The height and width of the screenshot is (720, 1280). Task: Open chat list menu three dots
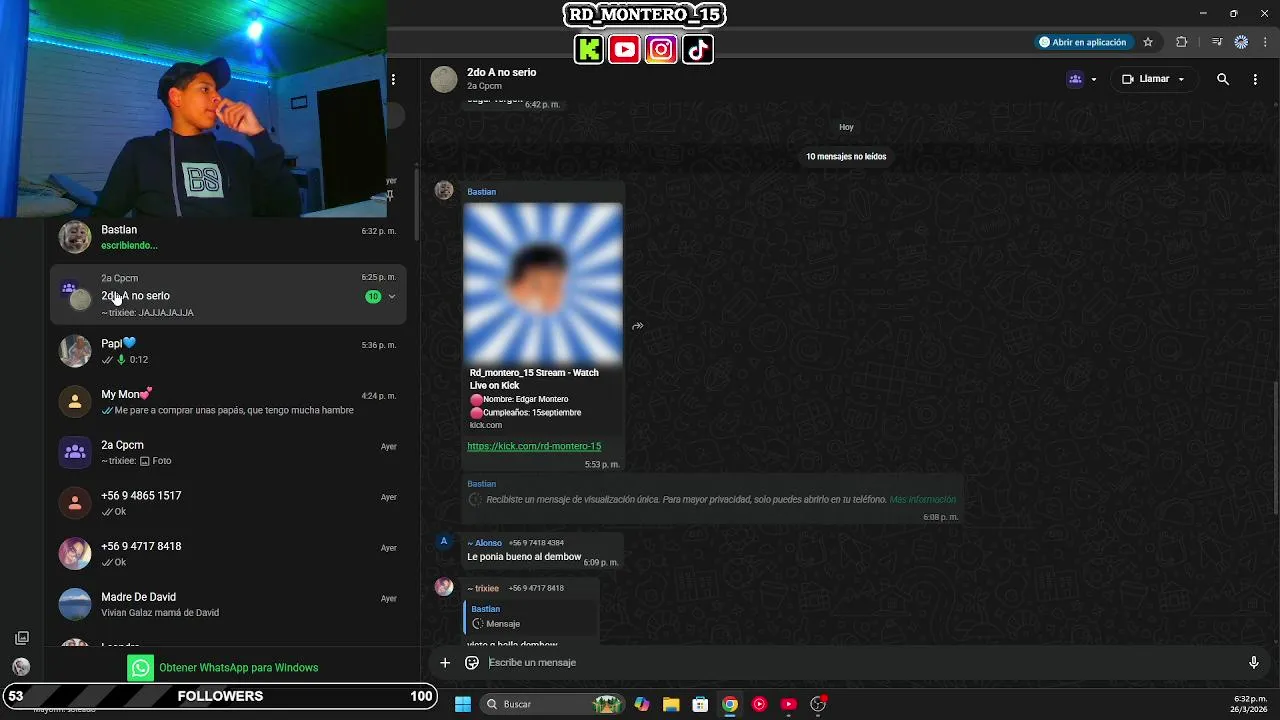tap(393, 79)
